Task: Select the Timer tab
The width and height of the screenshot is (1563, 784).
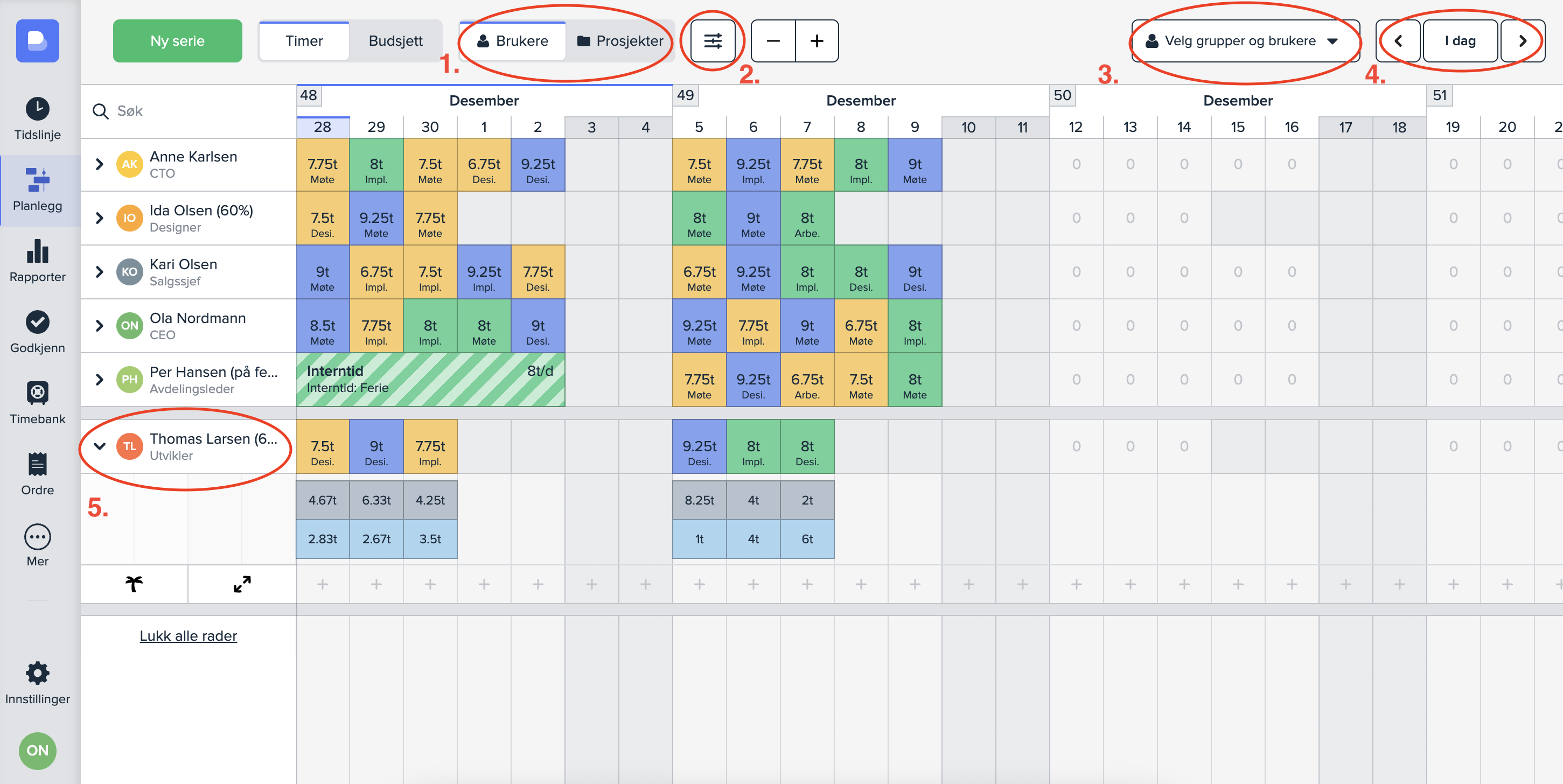Action: coord(304,41)
